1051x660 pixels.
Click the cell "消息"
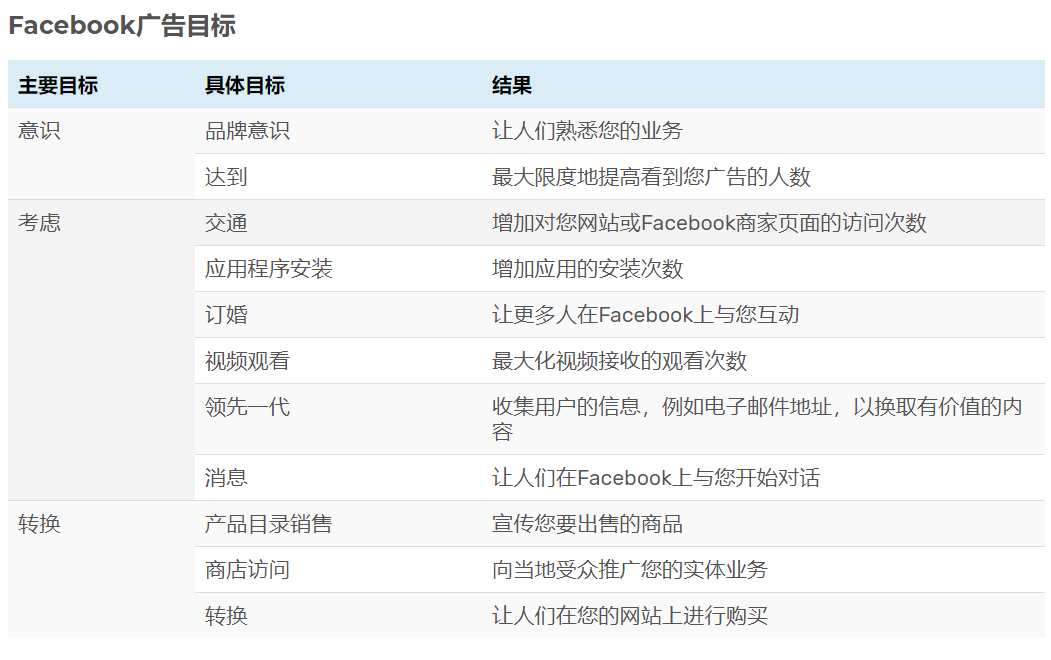point(226,478)
